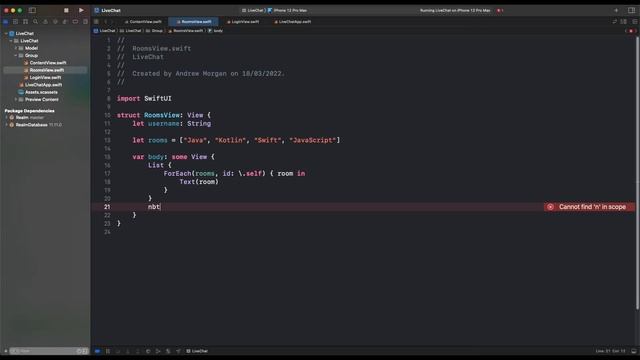Open Simulate Location in debug bar

[x=178, y=351]
